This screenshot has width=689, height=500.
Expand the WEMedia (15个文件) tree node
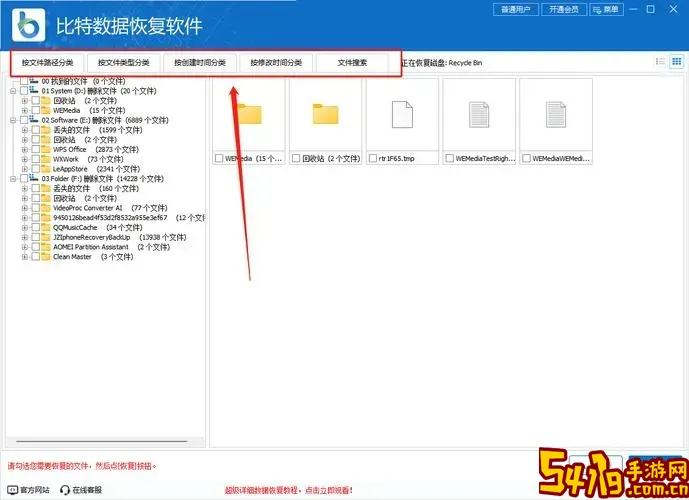(x=25, y=110)
